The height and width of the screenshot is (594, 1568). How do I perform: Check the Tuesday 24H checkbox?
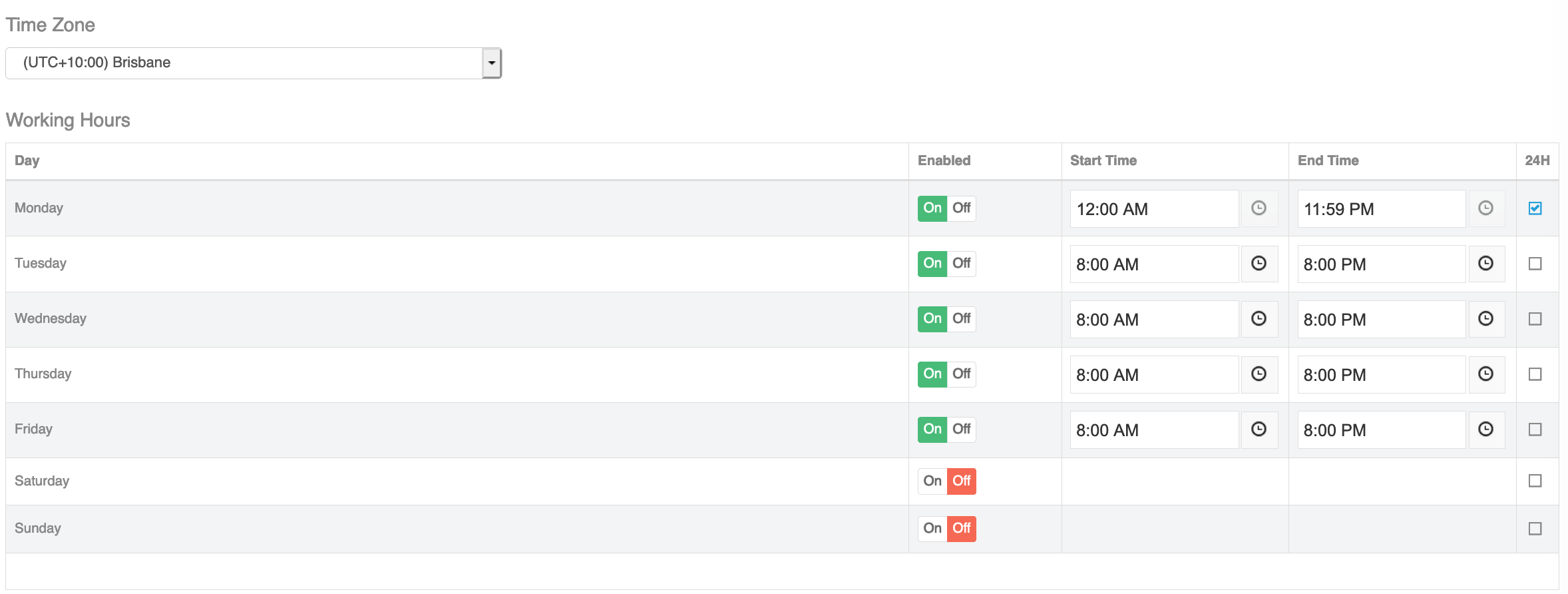pyautogui.click(x=1535, y=264)
